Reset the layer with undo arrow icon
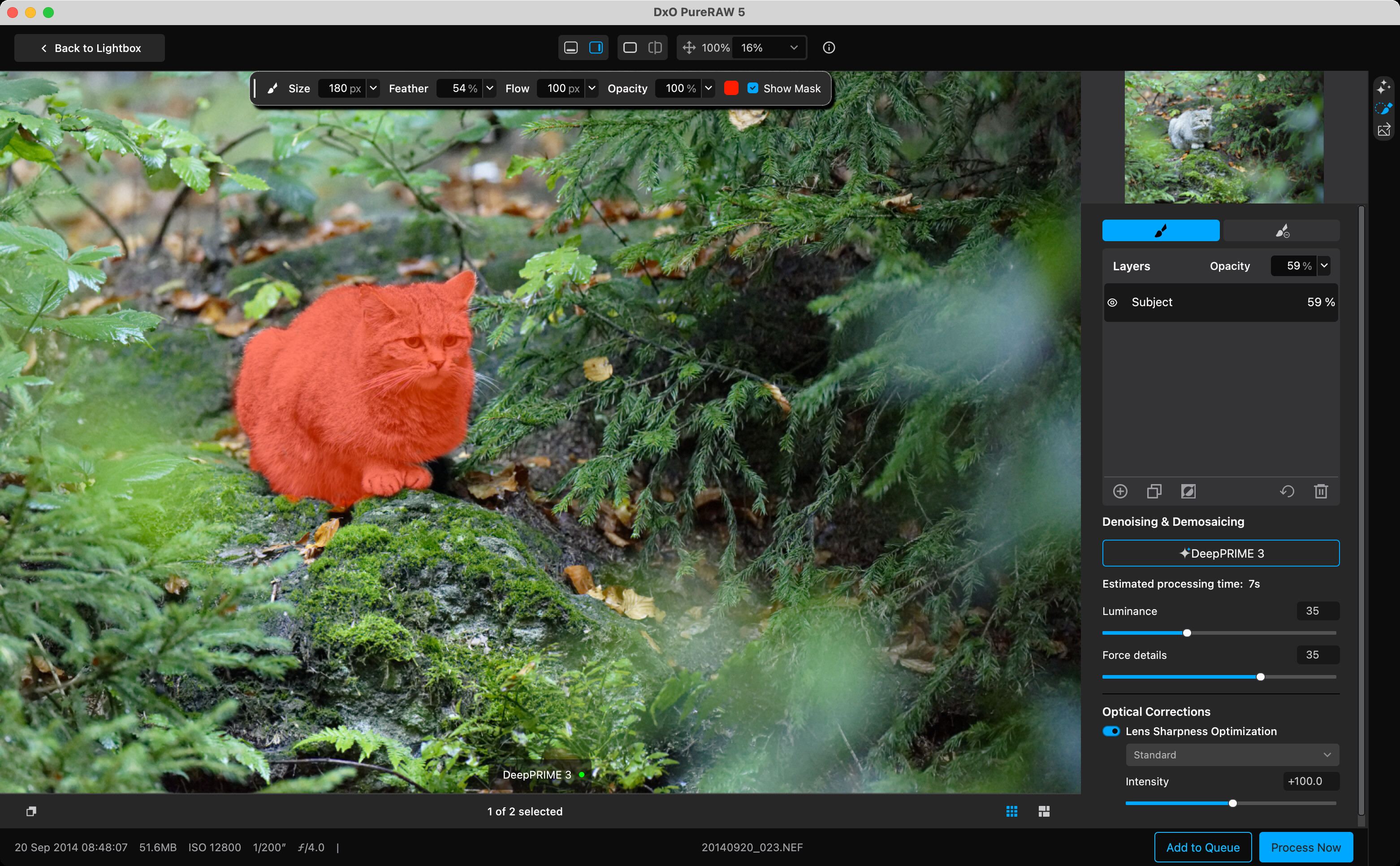The width and height of the screenshot is (1400, 866). pyautogui.click(x=1287, y=491)
